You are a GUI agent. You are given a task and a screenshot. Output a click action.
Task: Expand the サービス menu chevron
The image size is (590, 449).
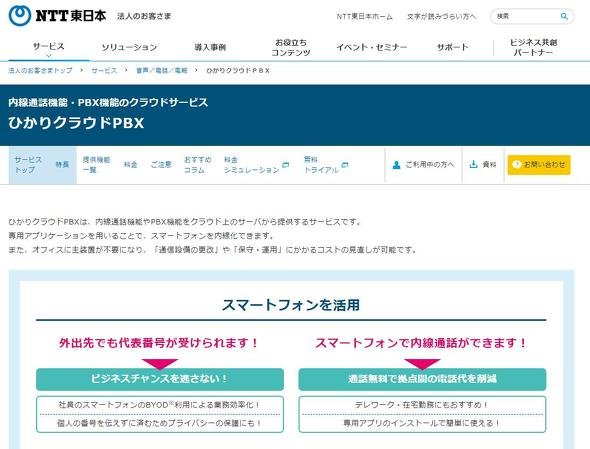pyautogui.click(x=49, y=56)
